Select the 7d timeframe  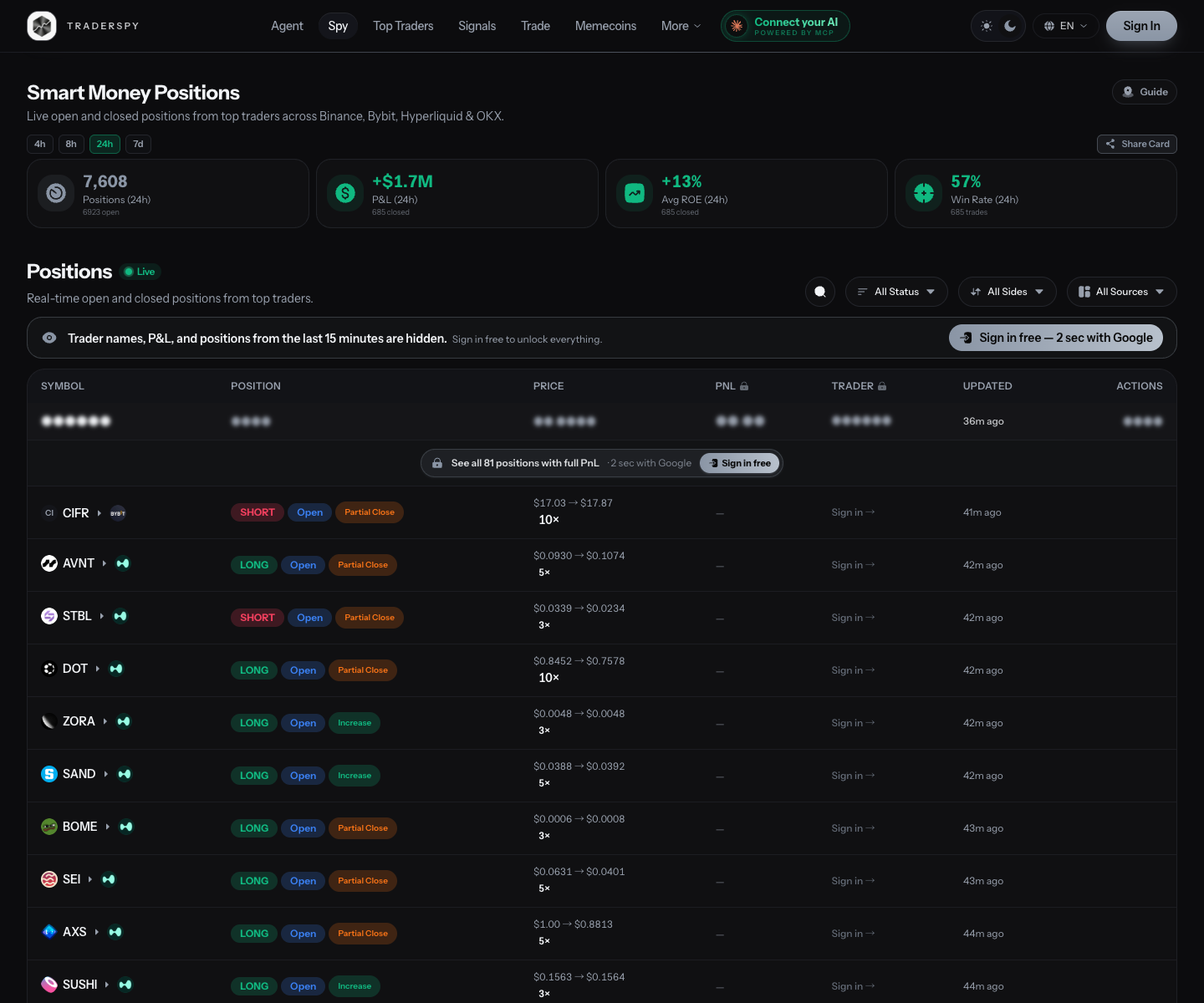[139, 144]
